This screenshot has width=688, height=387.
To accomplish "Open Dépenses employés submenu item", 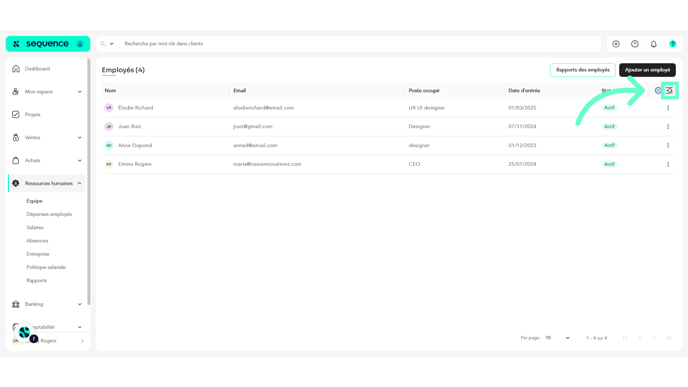I will (49, 214).
